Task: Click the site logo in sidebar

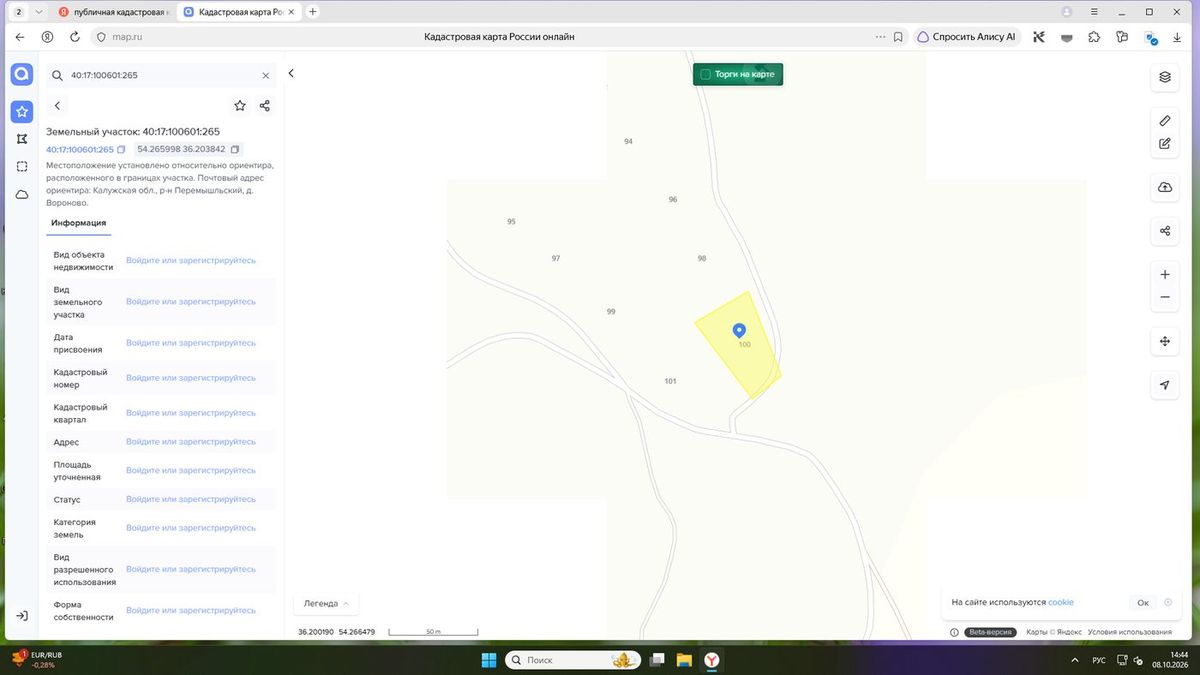Action: click(x=22, y=75)
